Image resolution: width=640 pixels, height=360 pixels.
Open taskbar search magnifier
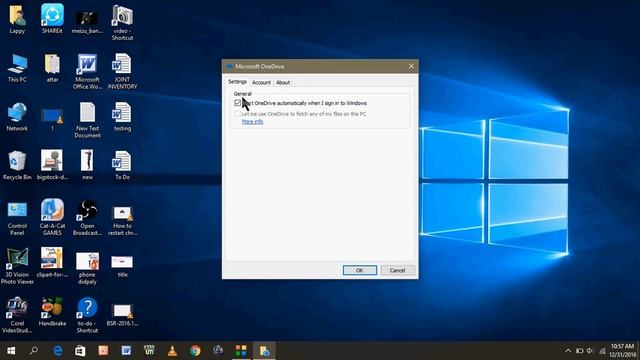click(34, 351)
